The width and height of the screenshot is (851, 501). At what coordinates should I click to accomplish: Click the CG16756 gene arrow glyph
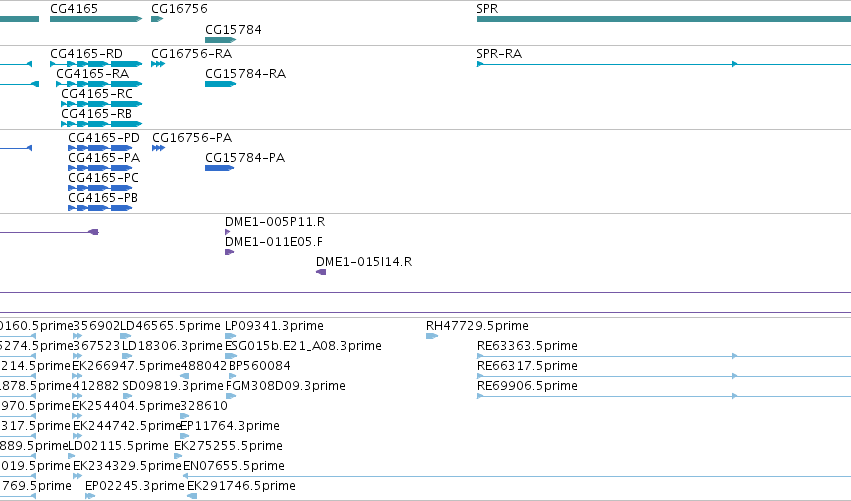(x=157, y=19)
